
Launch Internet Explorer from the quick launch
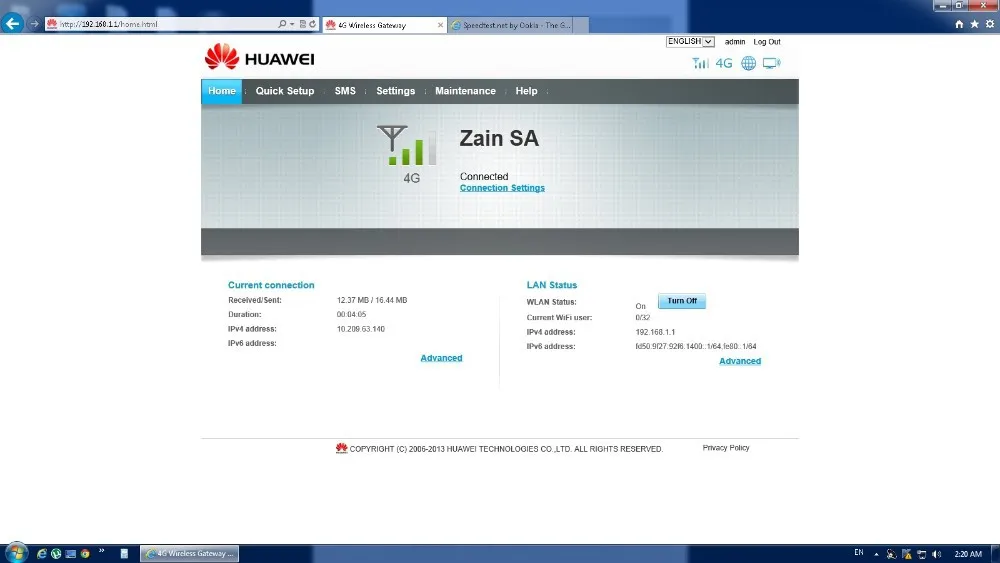click(41, 553)
